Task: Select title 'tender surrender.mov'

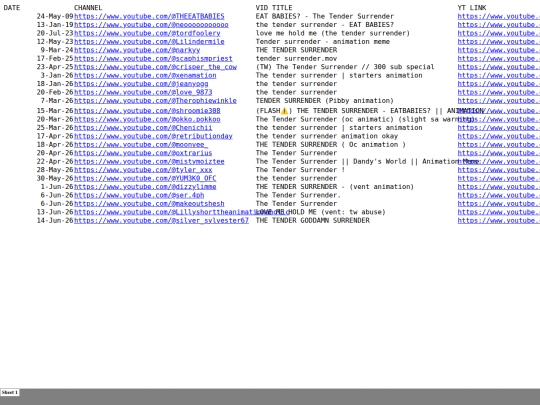Action: coord(296,59)
